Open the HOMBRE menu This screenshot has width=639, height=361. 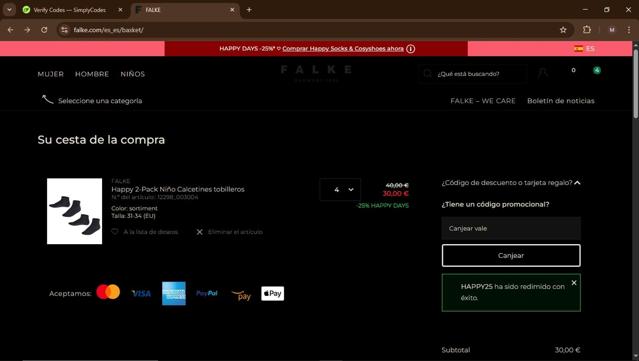tap(92, 74)
